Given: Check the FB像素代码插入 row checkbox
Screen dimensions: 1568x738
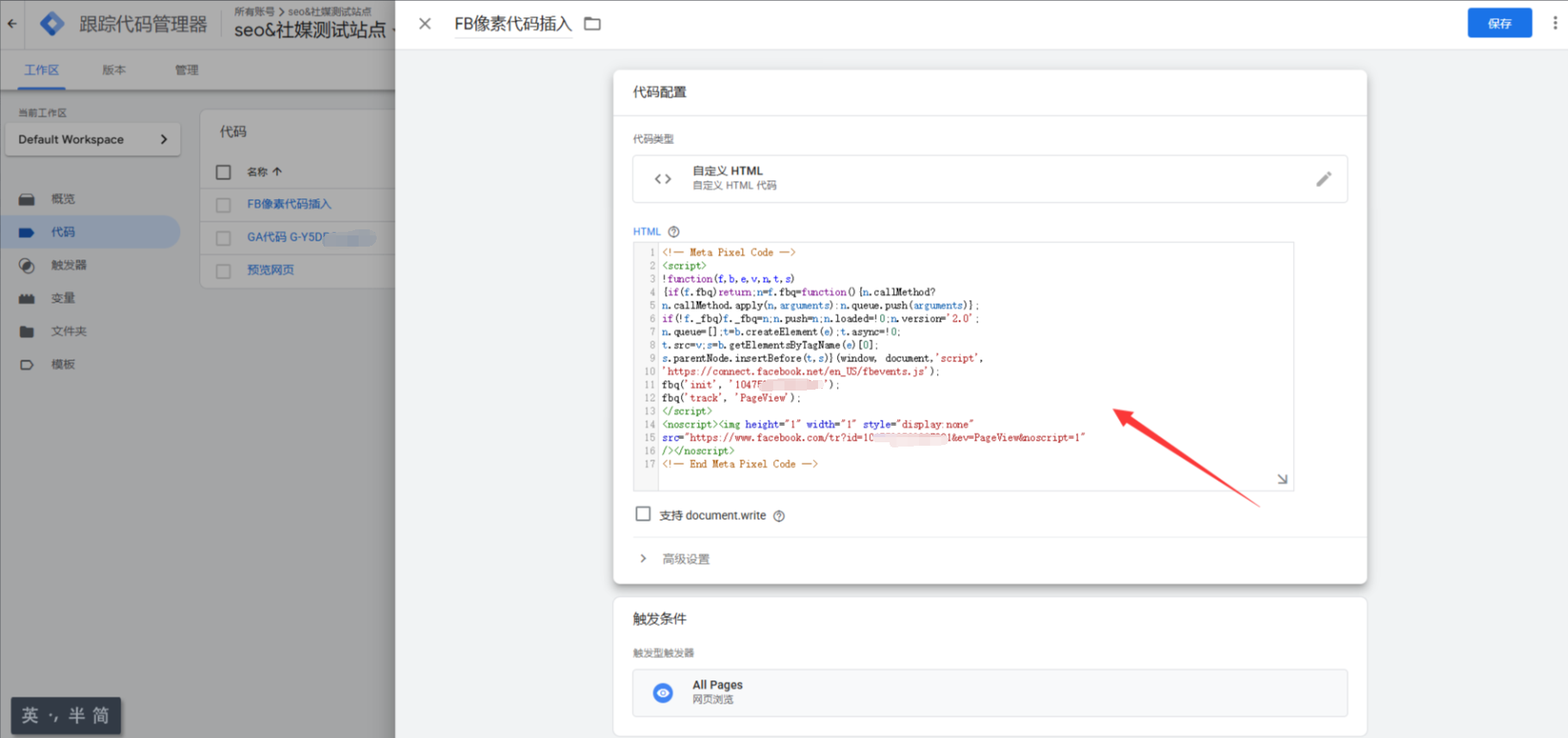Looking at the screenshot, I should (223, 205).
